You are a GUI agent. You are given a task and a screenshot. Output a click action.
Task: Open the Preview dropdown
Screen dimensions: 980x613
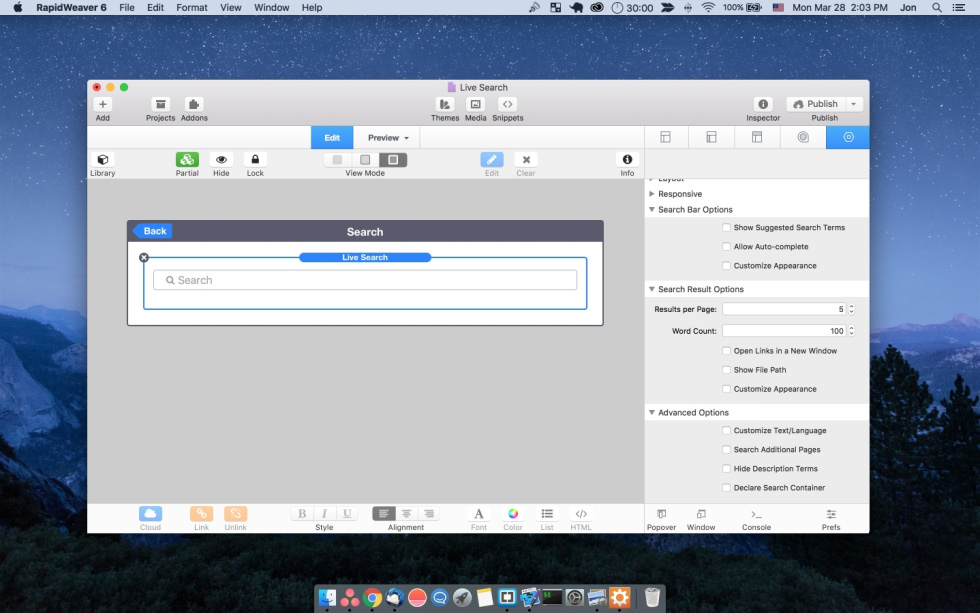388,137
